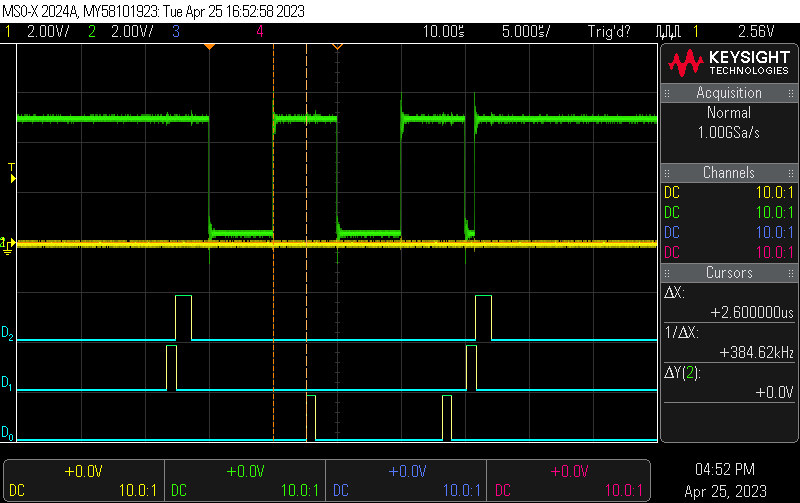Click the pink DC 10.0:1 channels row

tap(729, 252)
